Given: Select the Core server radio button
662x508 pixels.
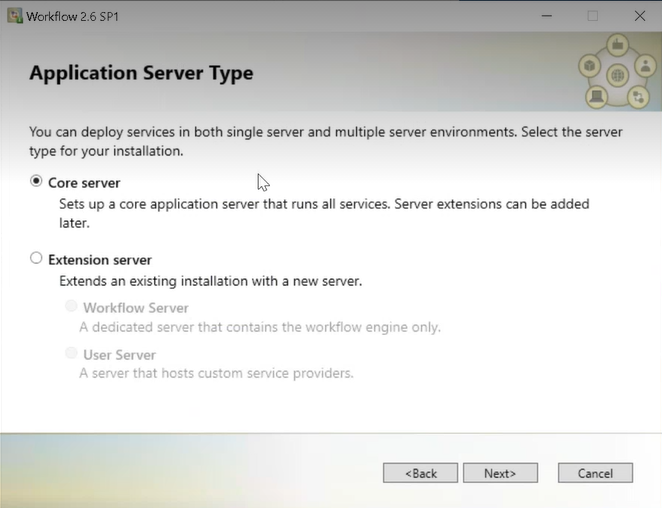Looking at the screenshot, I should 36,181.
